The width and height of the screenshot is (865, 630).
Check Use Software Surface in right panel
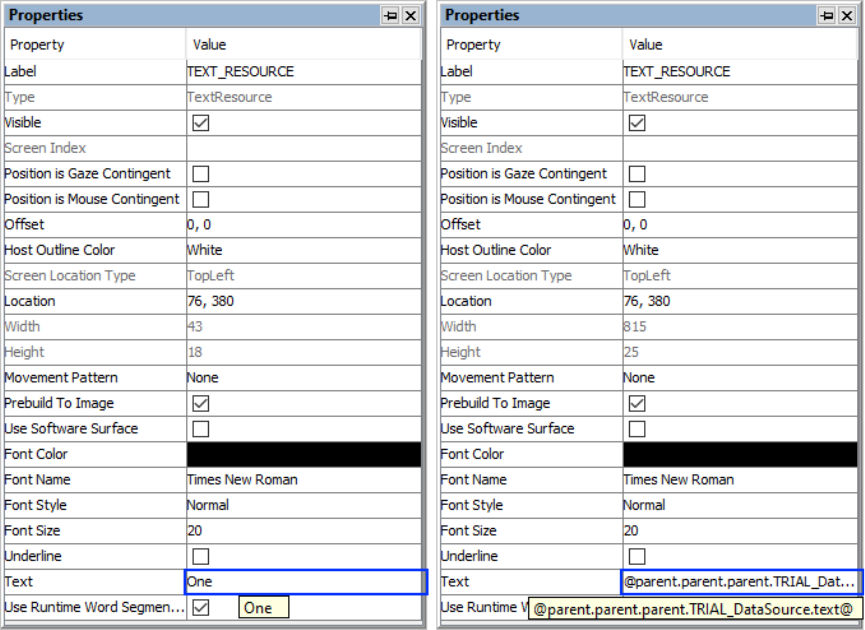tap(637, 429)
